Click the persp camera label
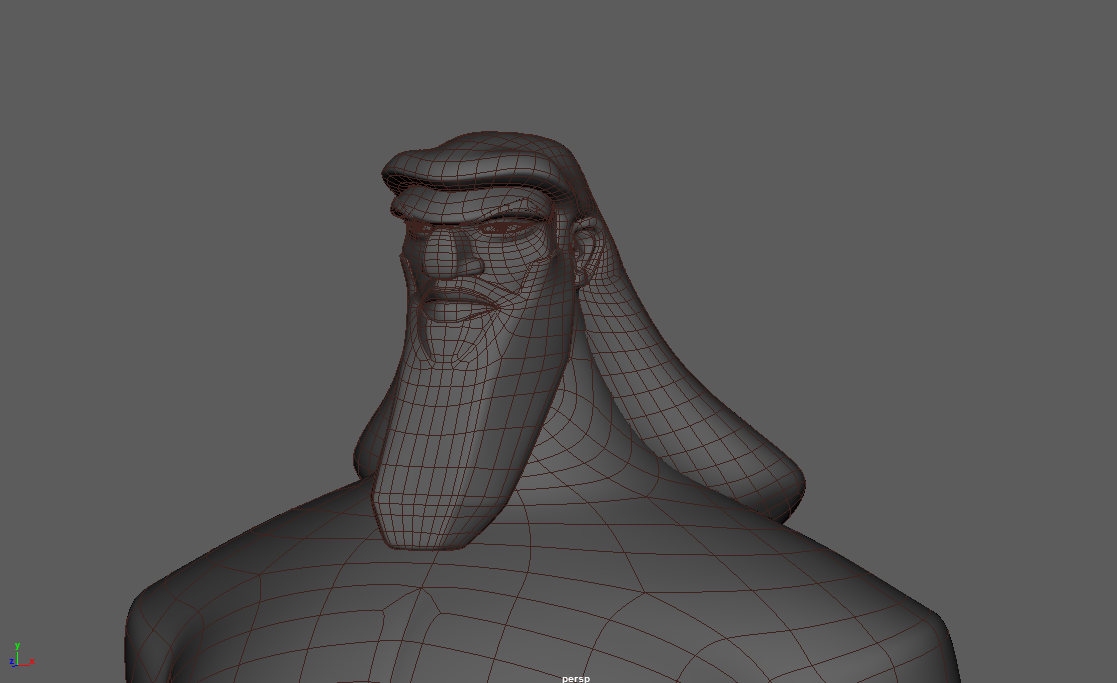 [575, 678]
